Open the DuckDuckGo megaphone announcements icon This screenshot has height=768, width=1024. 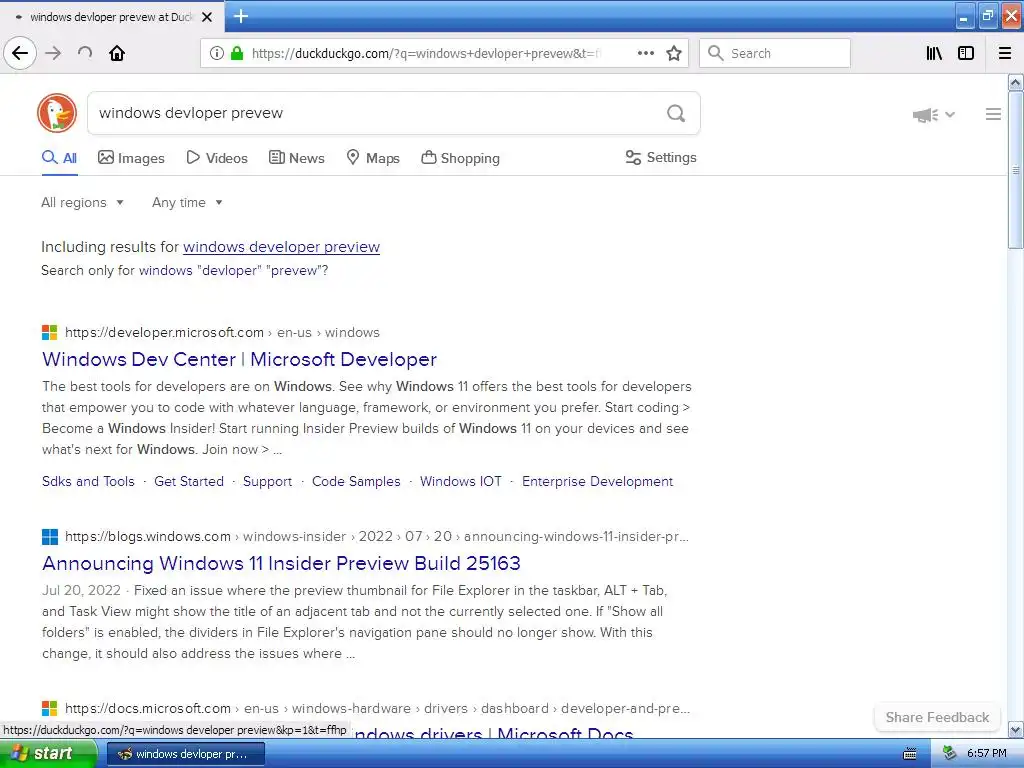click(x=925, y=115)
